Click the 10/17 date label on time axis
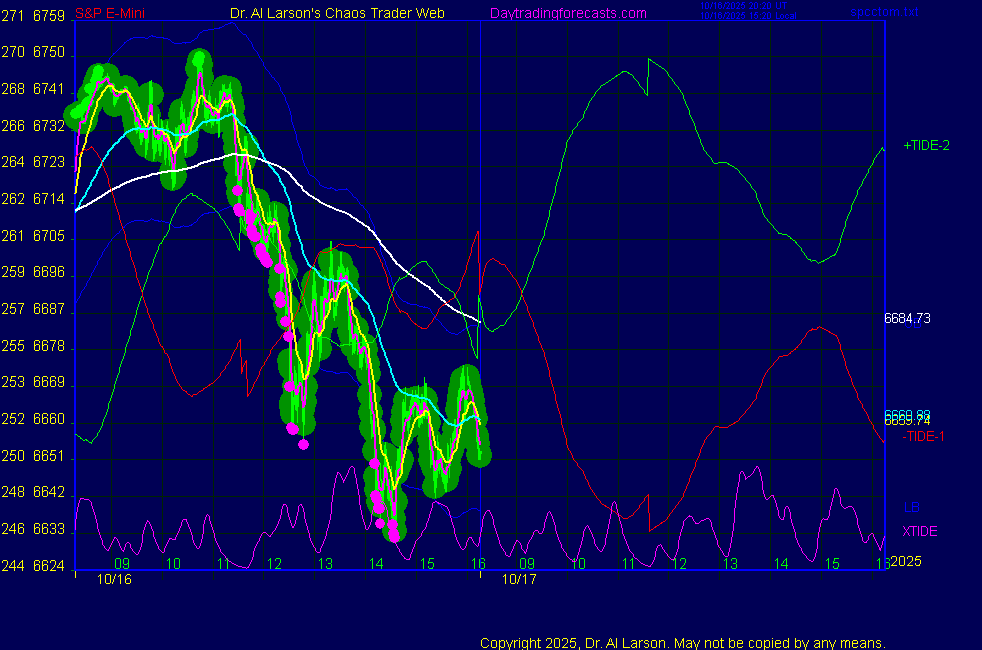Image resolution: width=982 pixels, height=650 pixels. [x=518, y=579]
